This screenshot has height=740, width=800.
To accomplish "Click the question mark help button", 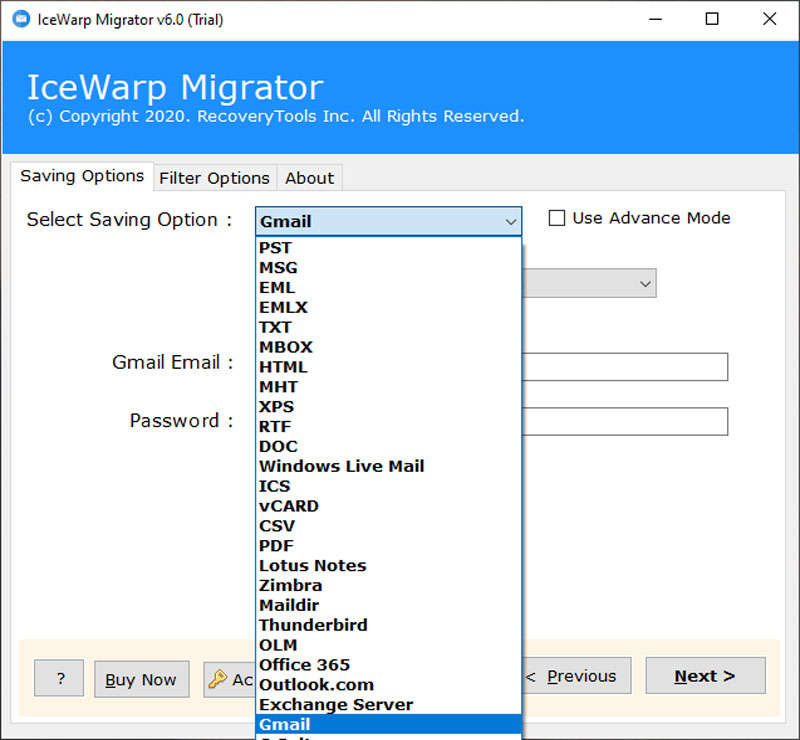I will click(x=59, y=678).
